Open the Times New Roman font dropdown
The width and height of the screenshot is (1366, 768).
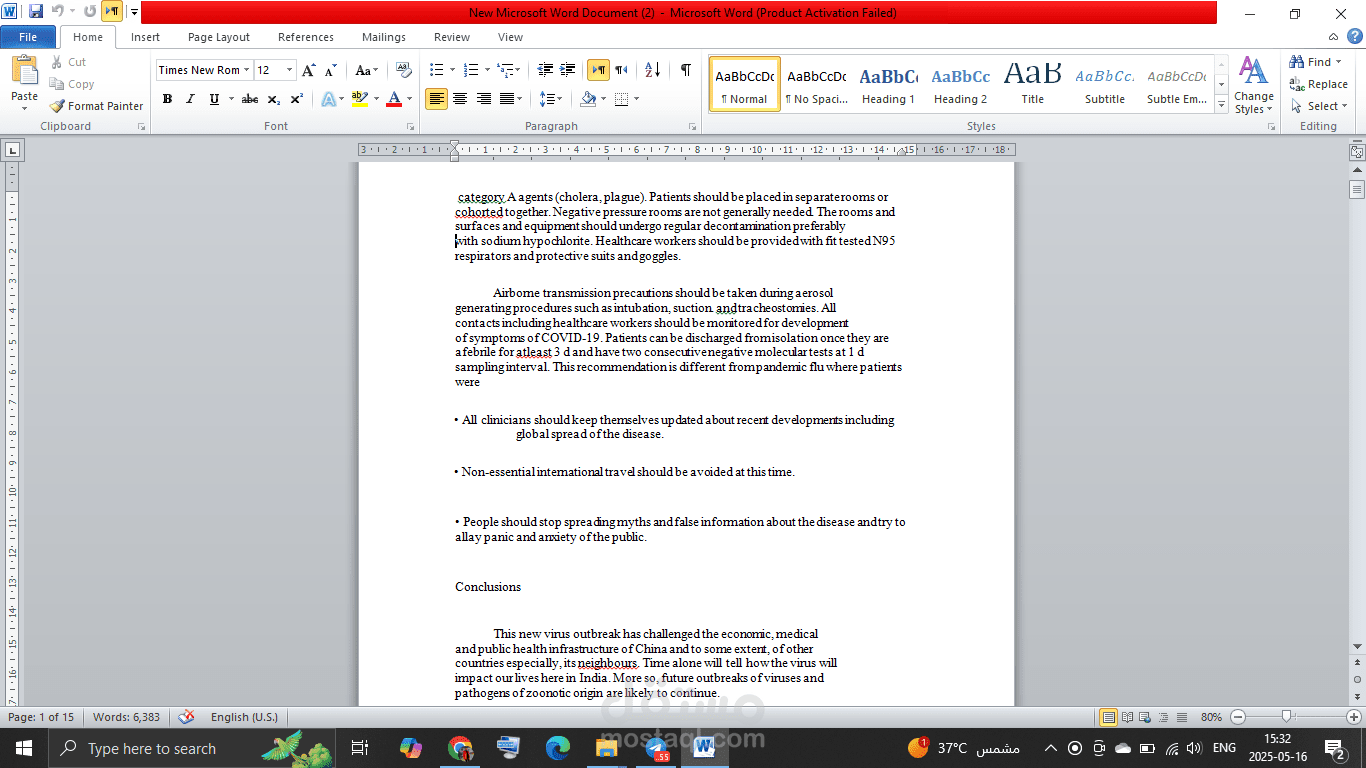(x=247, y=70)
